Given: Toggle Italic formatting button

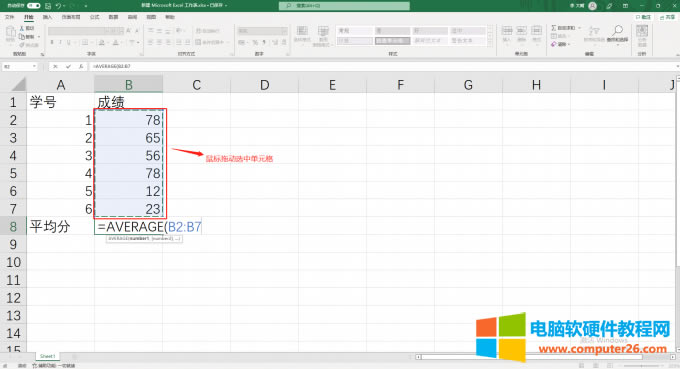Looking at the screenshot, I should point(60,42).
